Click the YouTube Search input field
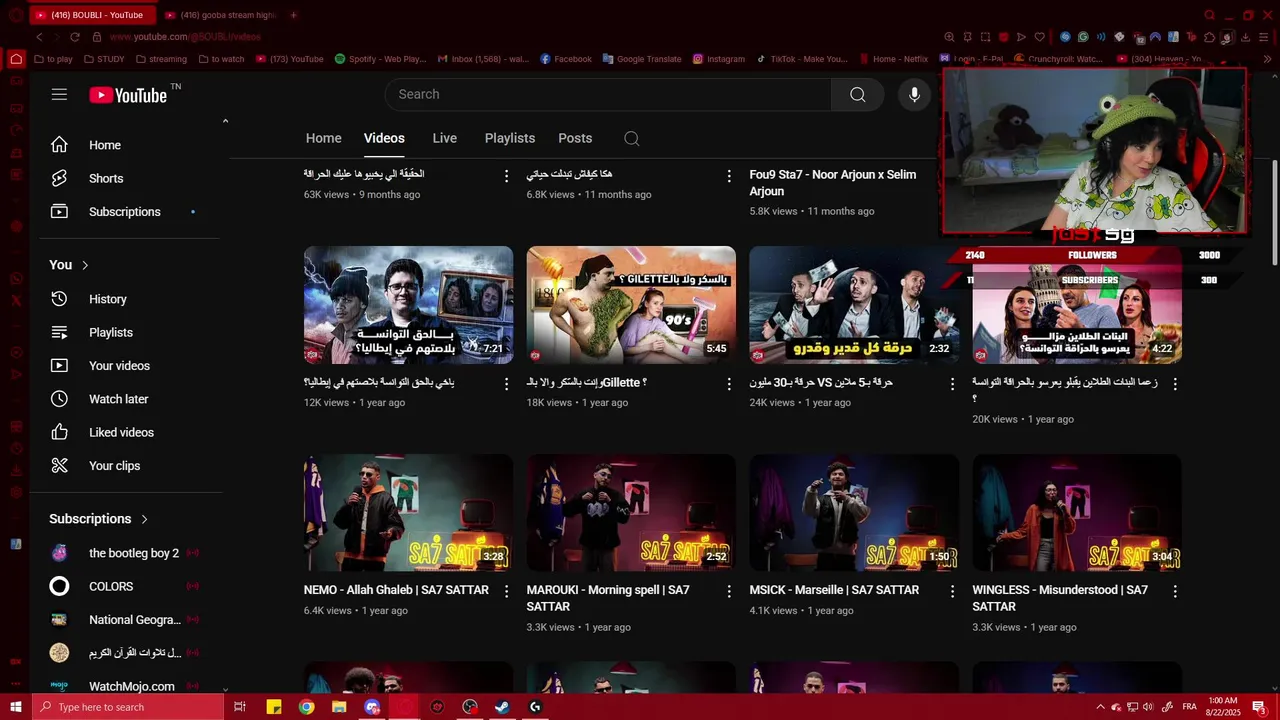 coord(608,94)
